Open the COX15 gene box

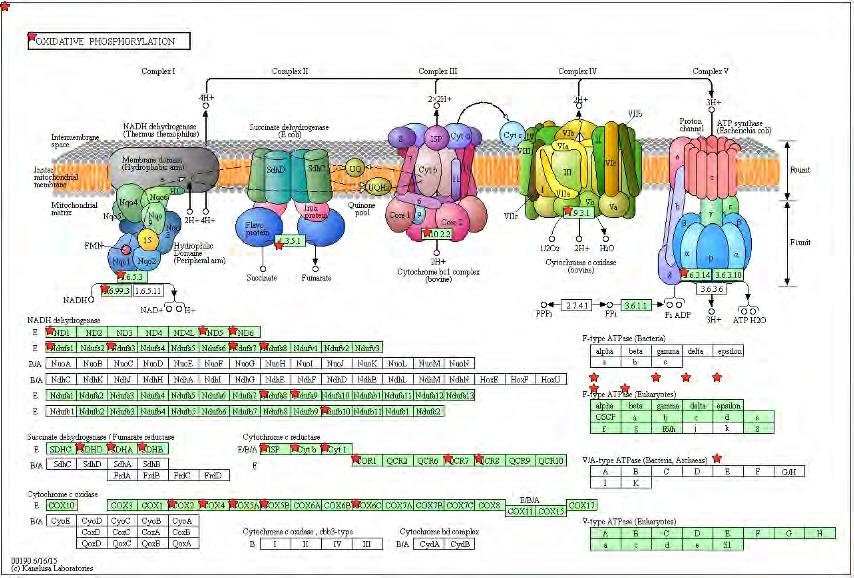click(551, 512)
